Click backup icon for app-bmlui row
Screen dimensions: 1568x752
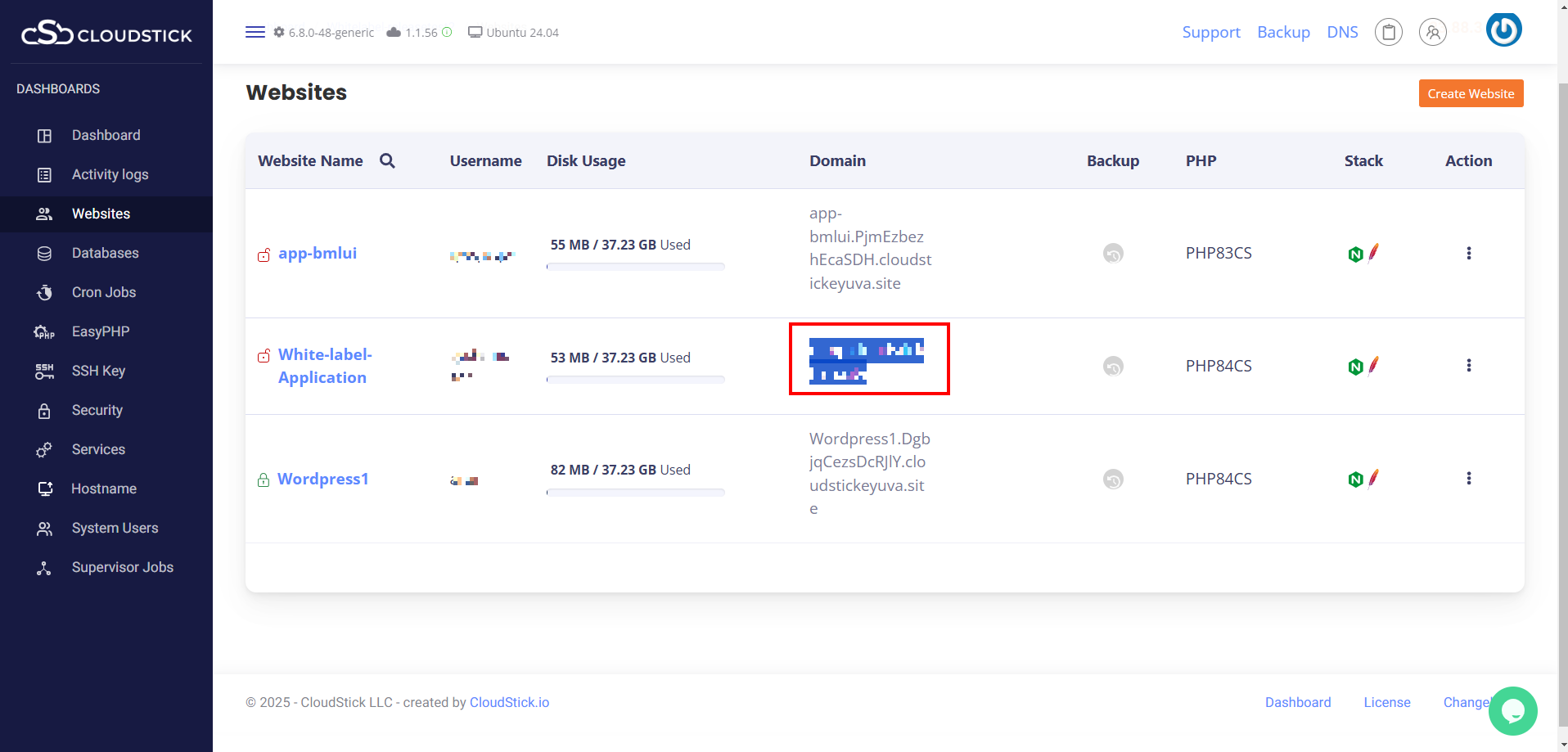[1113, 254]
